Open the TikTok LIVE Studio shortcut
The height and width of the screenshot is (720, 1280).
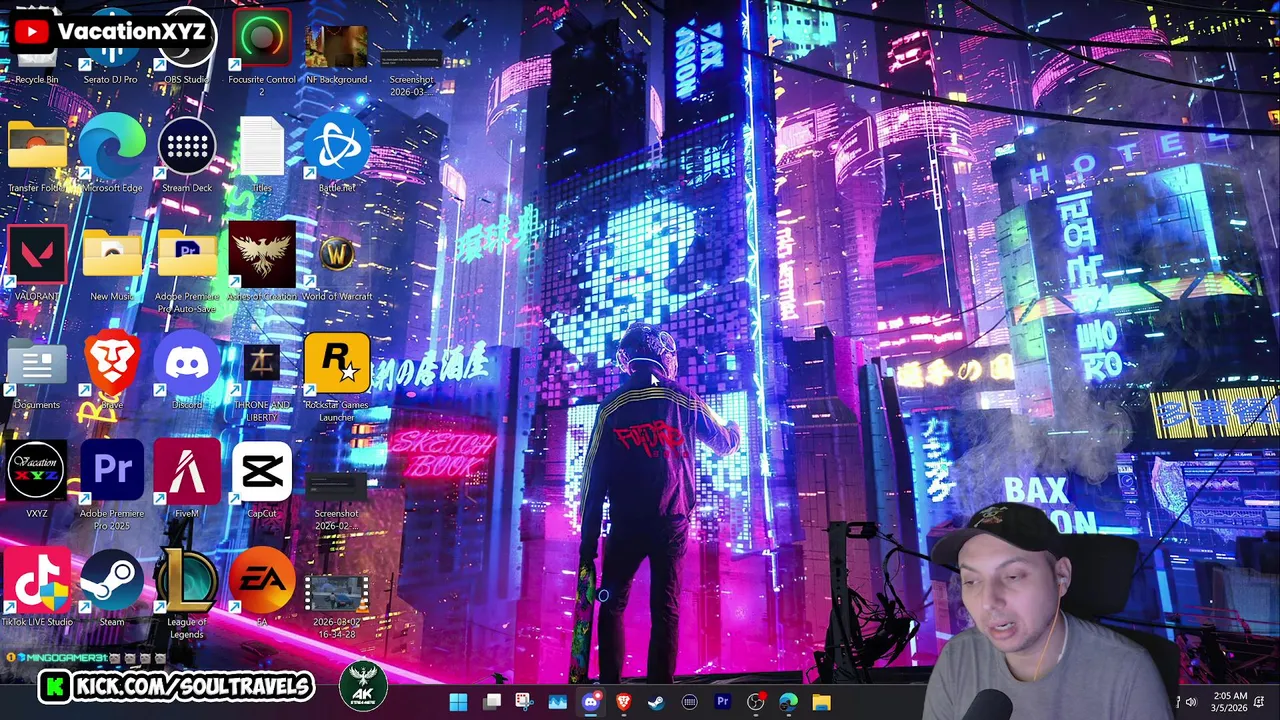point(37,588)
